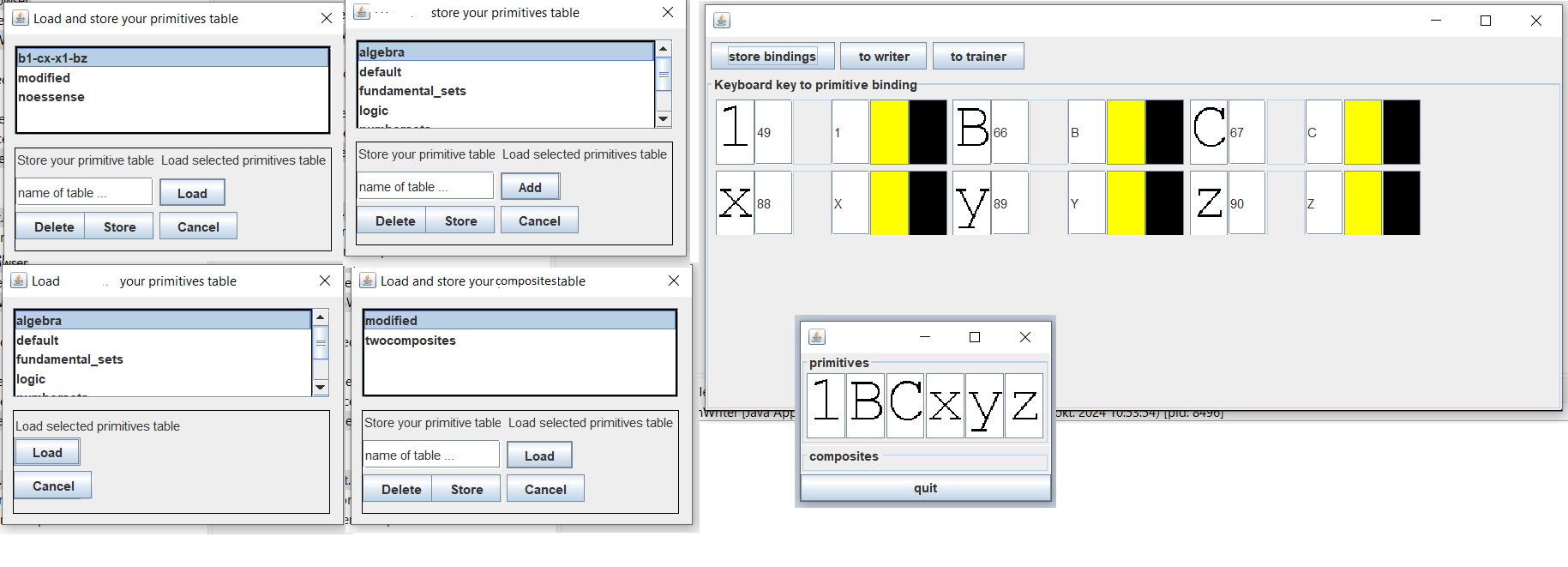Screen dimensions: 1568x567
Task: Click the key code field showing 66
Action: pos(1010,132)
